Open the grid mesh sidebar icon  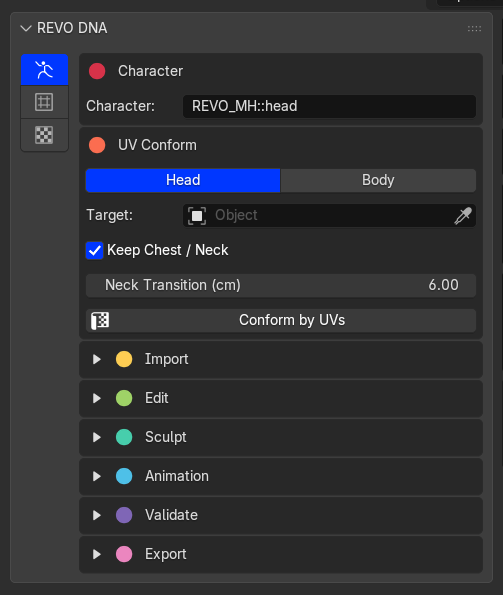(x=44, y=102)
